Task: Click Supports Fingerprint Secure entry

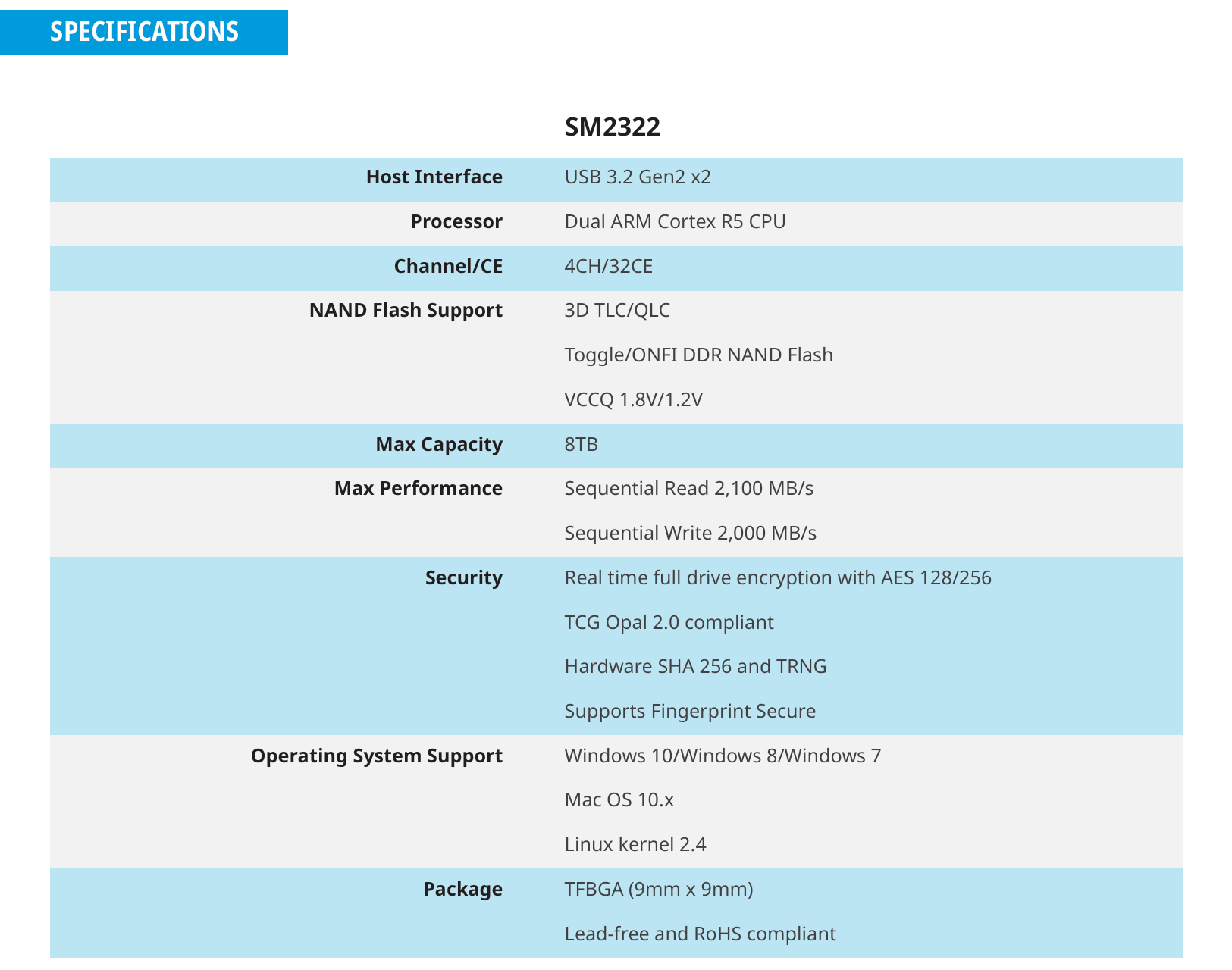Action: click(x=690, y=712)
